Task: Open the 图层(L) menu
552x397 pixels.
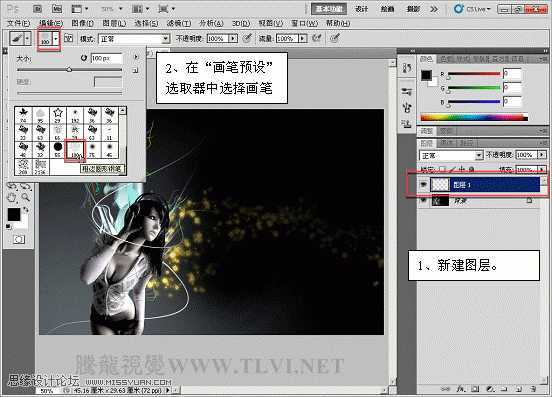Action: (x=114, y=23)
